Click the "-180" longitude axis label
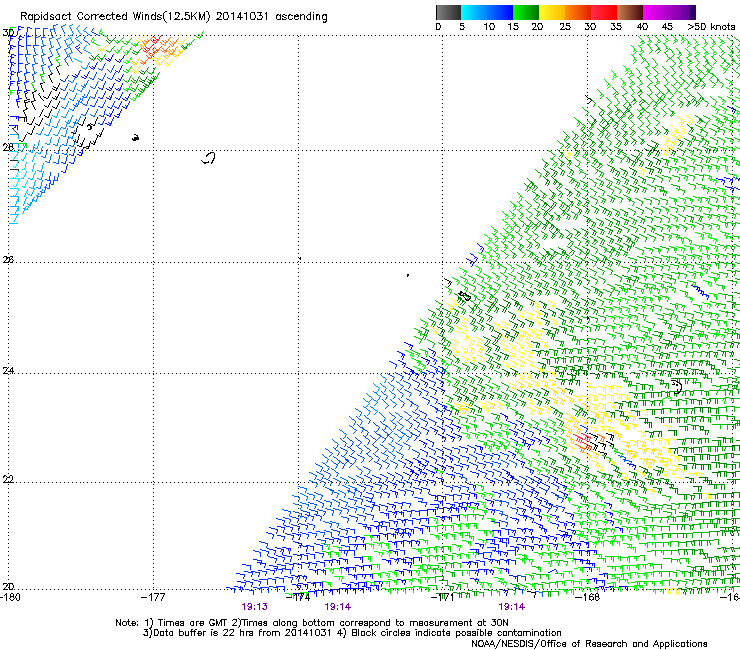This screenshot has width=740, height=650. pyautogui.click(x=10, y=597)
